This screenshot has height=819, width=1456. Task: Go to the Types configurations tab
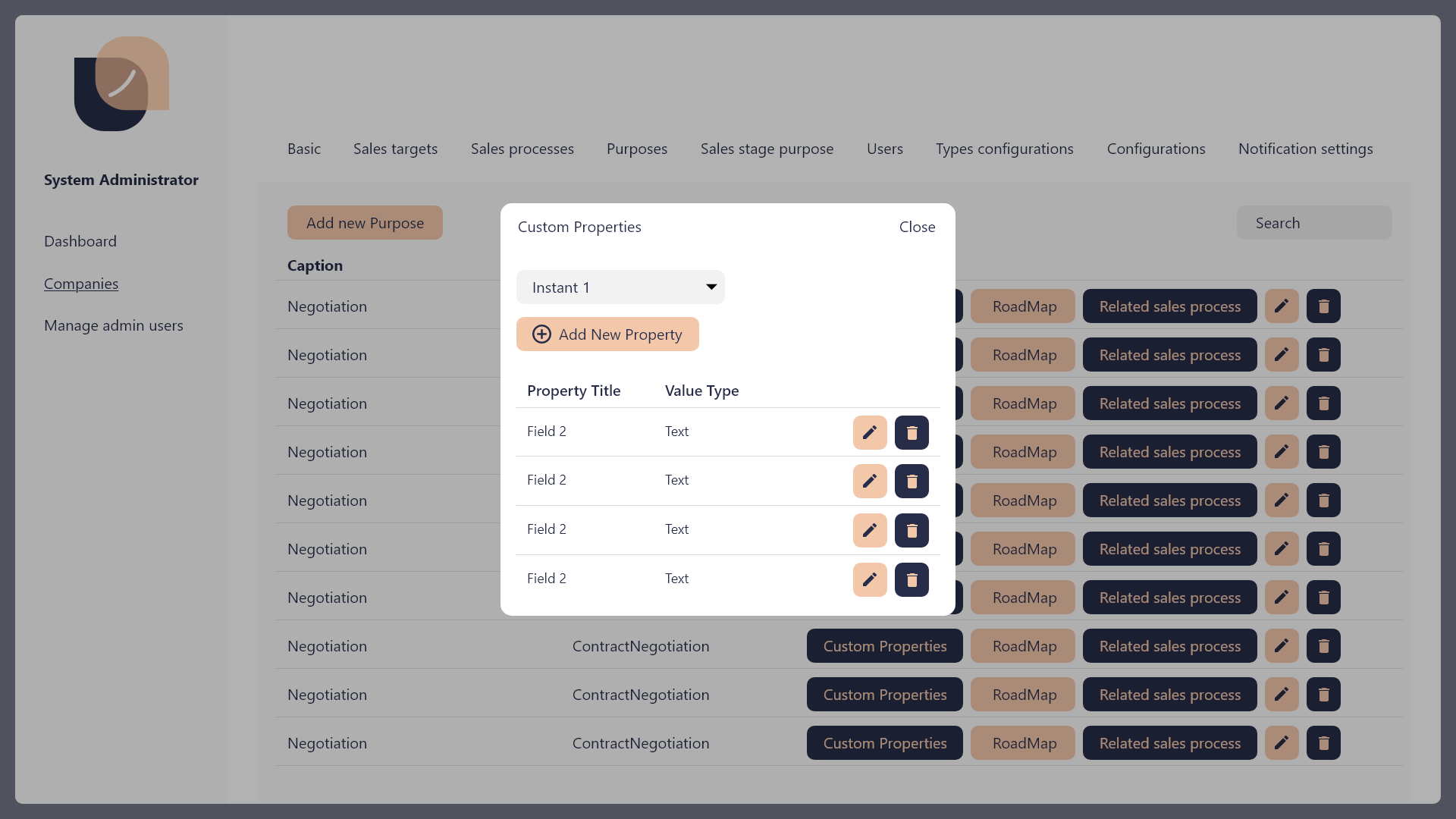(1004, 149)
